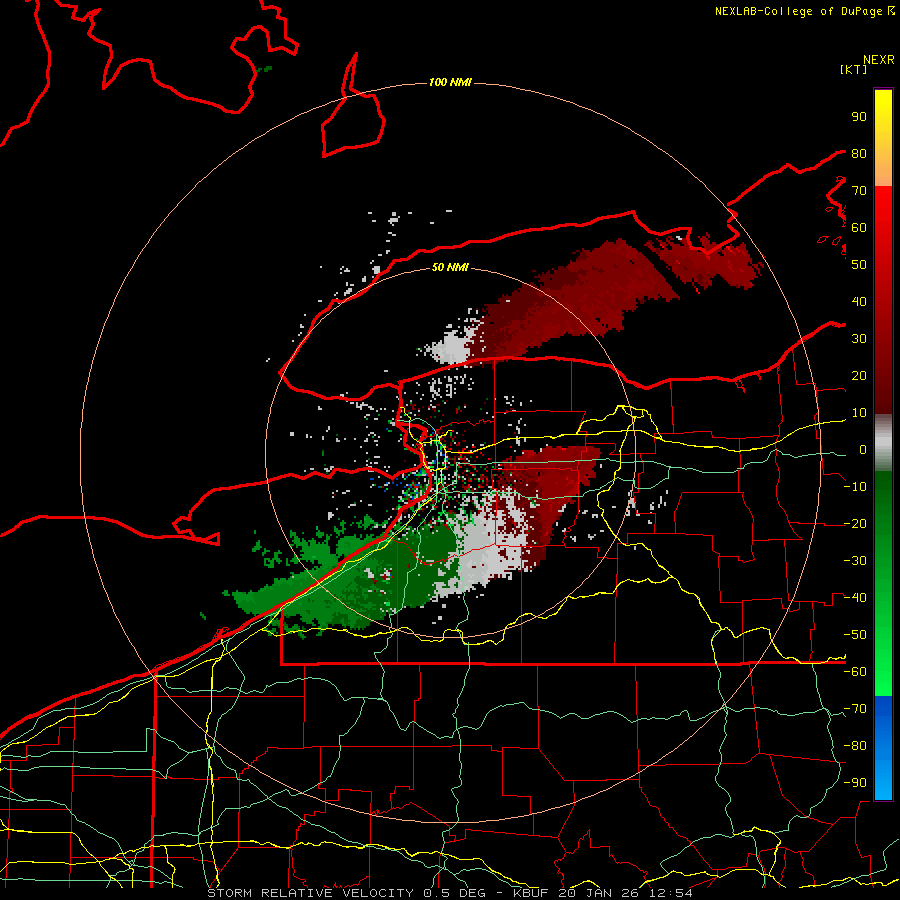Click the -90 value on the velocity scale

coord(855,783)
